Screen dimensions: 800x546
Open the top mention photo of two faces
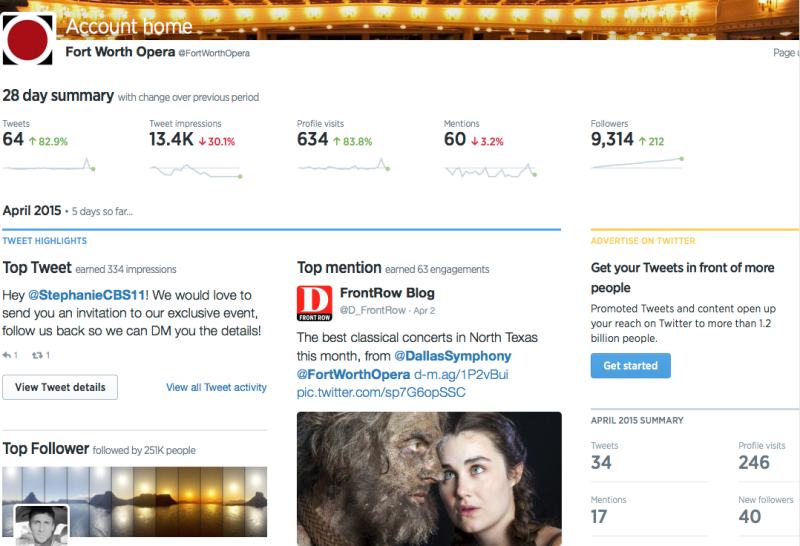coord(429,478)
